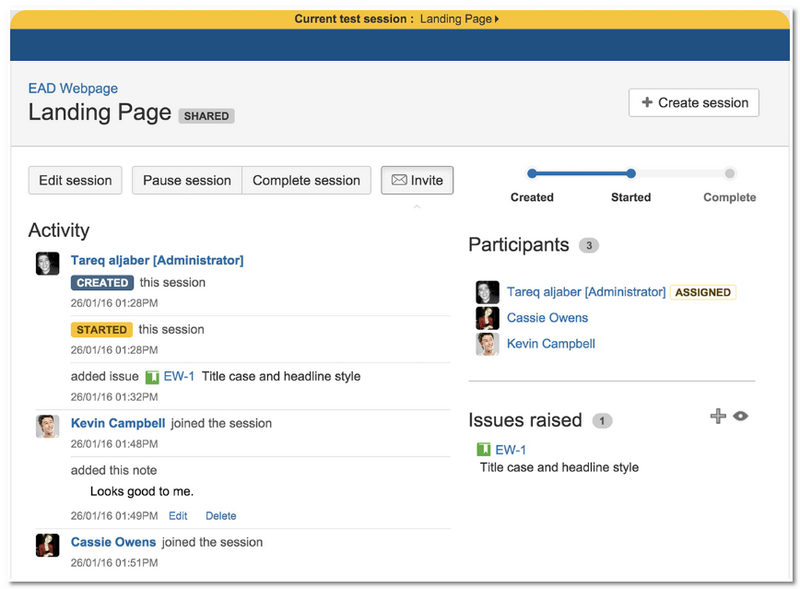Screen dimensions: 800x589
Task: Click Cassie Owens' avatar in Participants list
Action: coord(487,318)
